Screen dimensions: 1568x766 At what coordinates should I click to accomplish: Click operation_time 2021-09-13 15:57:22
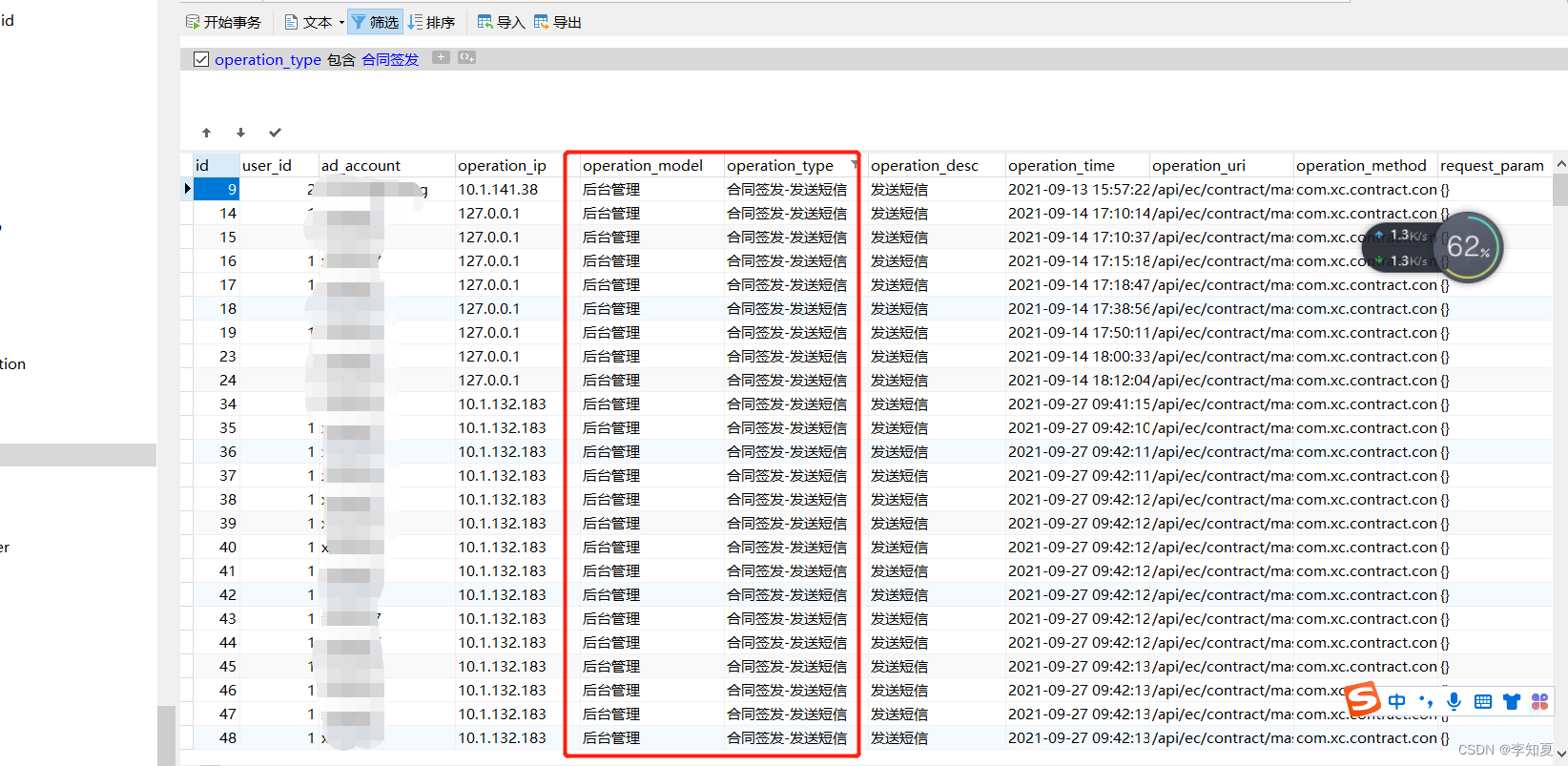coord(1079,189)
